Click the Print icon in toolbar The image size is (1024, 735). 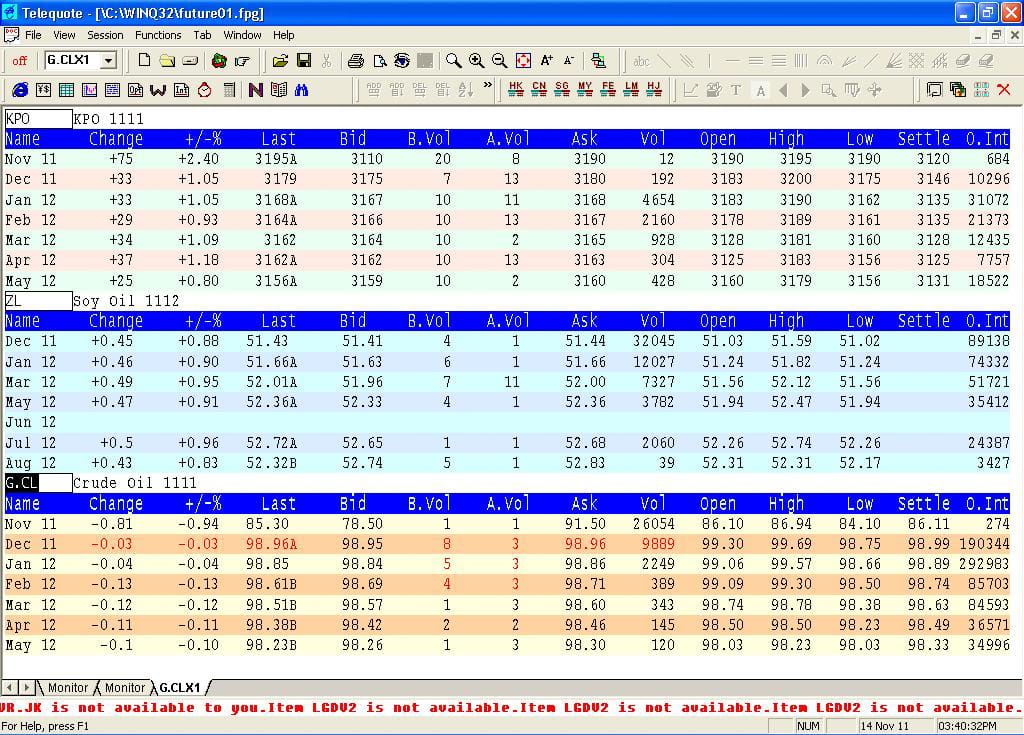click(x=355, y=61)
